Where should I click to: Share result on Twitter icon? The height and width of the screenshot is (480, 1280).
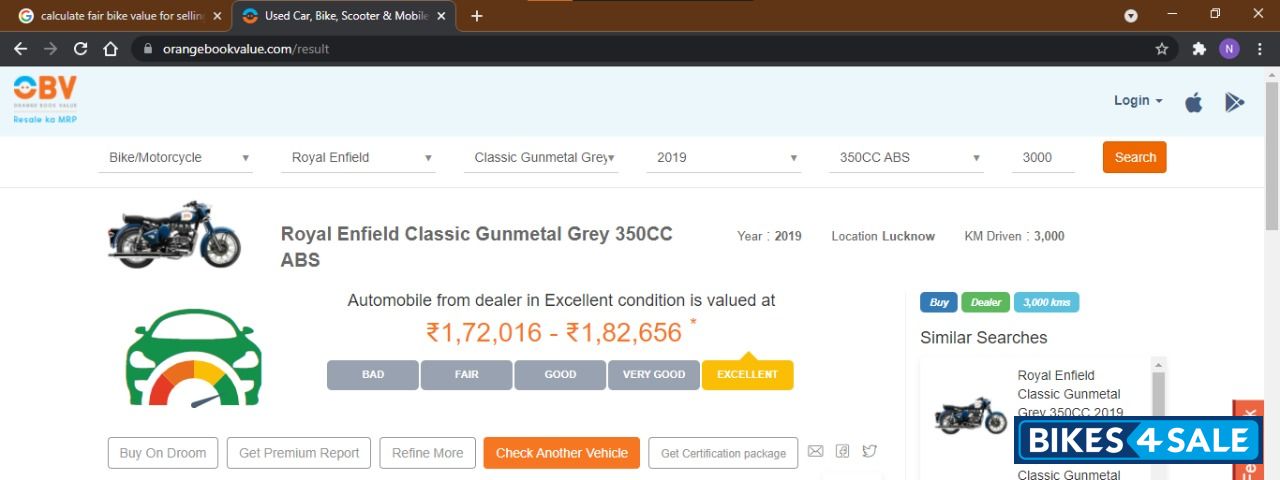click(870, 452)
